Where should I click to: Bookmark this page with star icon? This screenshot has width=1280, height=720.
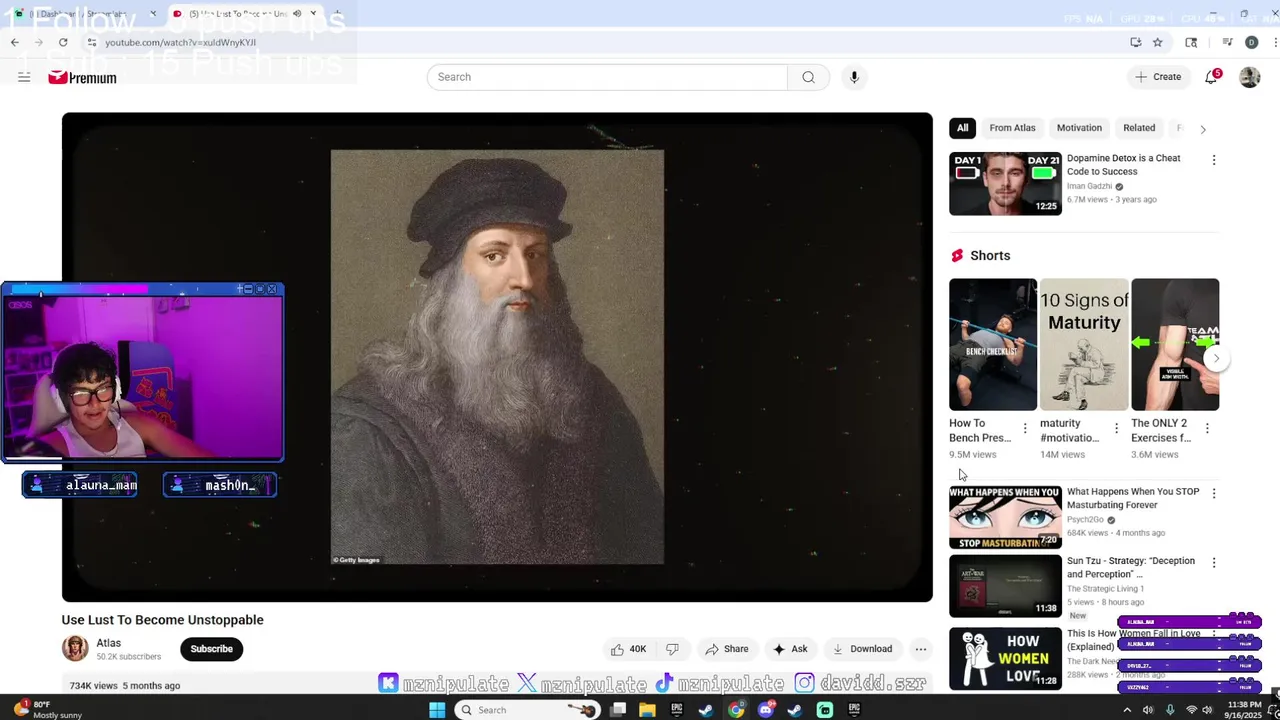point(1157,42)
